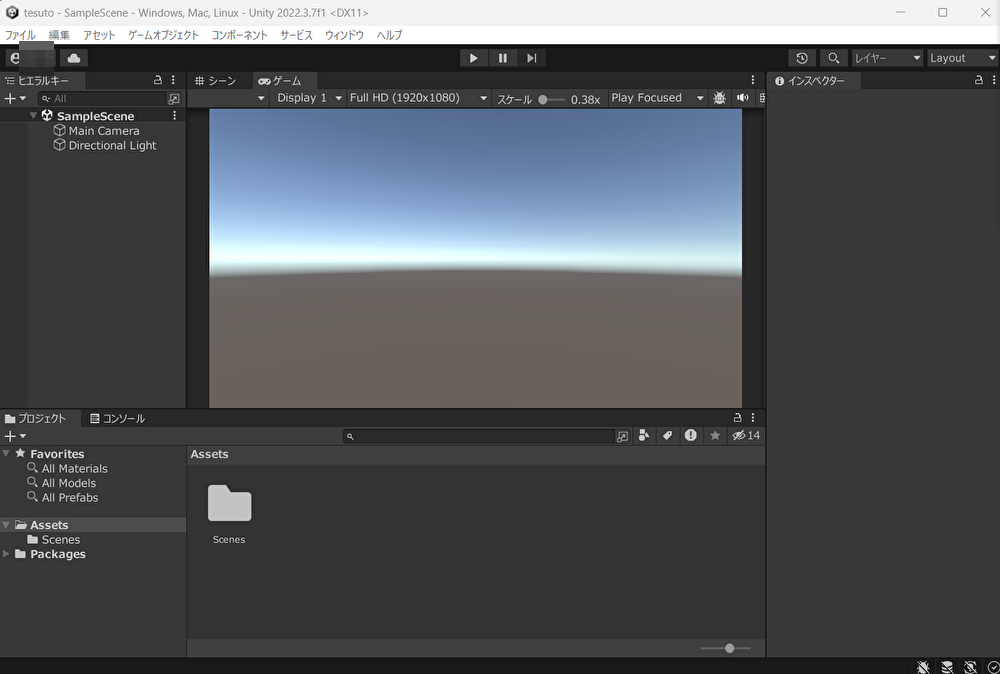1000x674 pixels.
Task: Toggle the Project panel lock icon
Action: (x=737, y=417)
